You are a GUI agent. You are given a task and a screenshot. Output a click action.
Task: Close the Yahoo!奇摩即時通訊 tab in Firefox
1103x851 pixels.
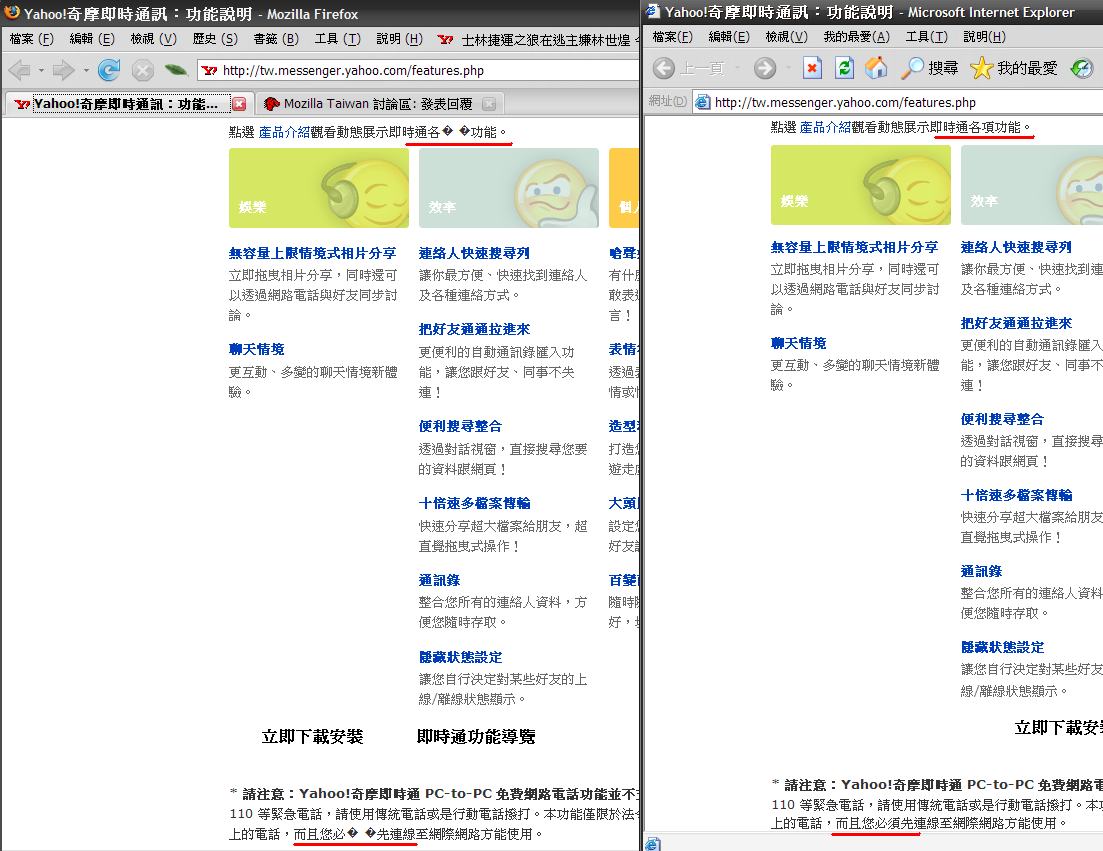pyautogui.click(x=239, y=104)
